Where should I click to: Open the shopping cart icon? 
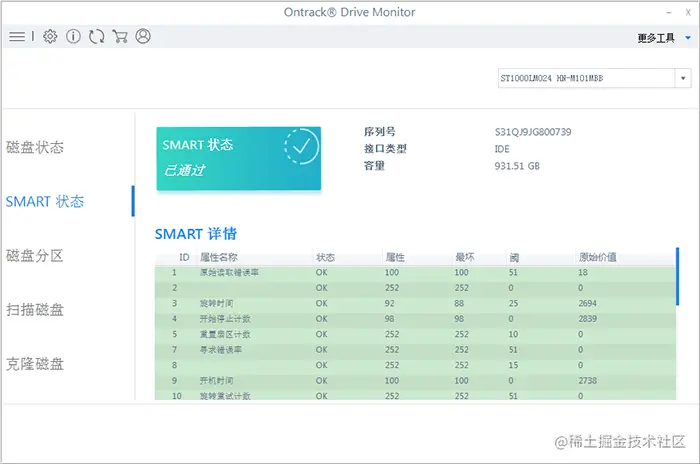pyautogui.click(x=120, y=36)
